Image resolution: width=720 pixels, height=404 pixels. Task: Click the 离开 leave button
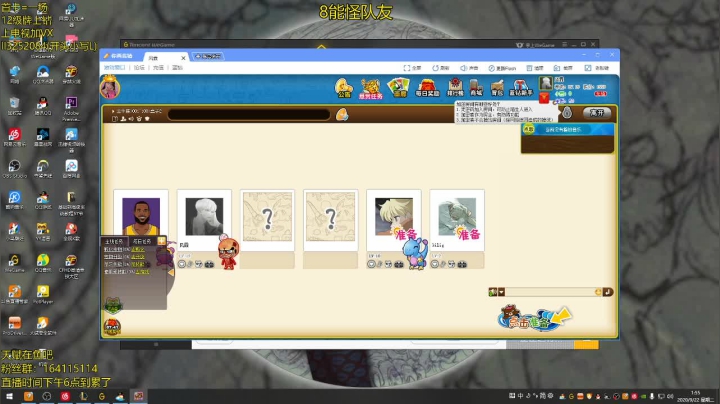click(596, 113)
